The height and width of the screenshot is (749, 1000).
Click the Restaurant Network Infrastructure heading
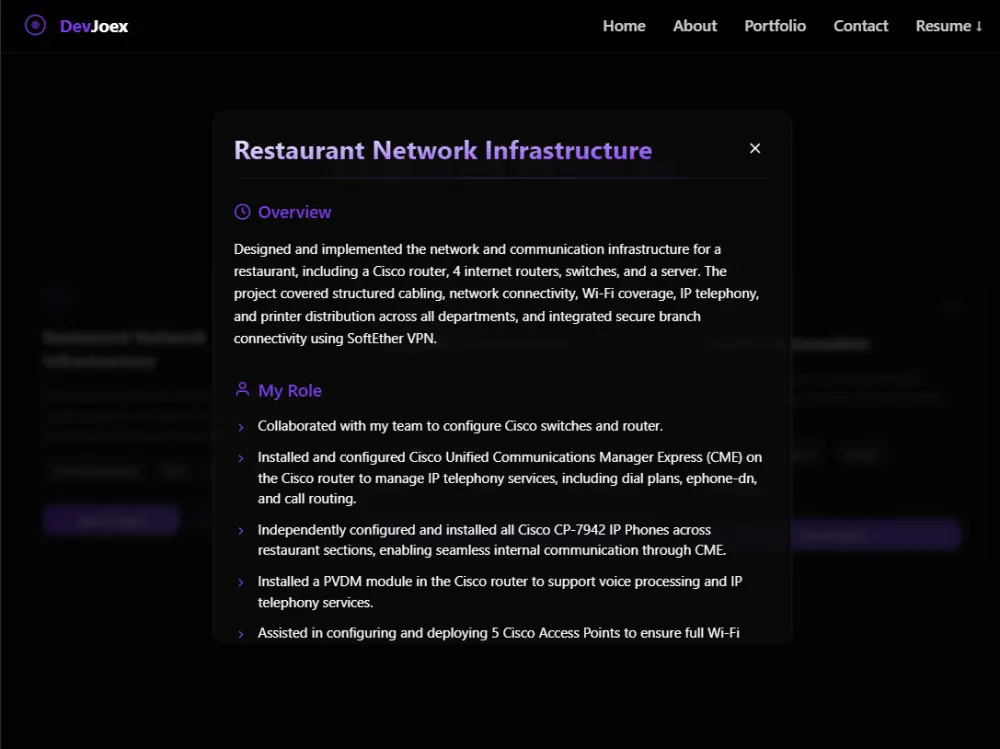click(443, 151)
